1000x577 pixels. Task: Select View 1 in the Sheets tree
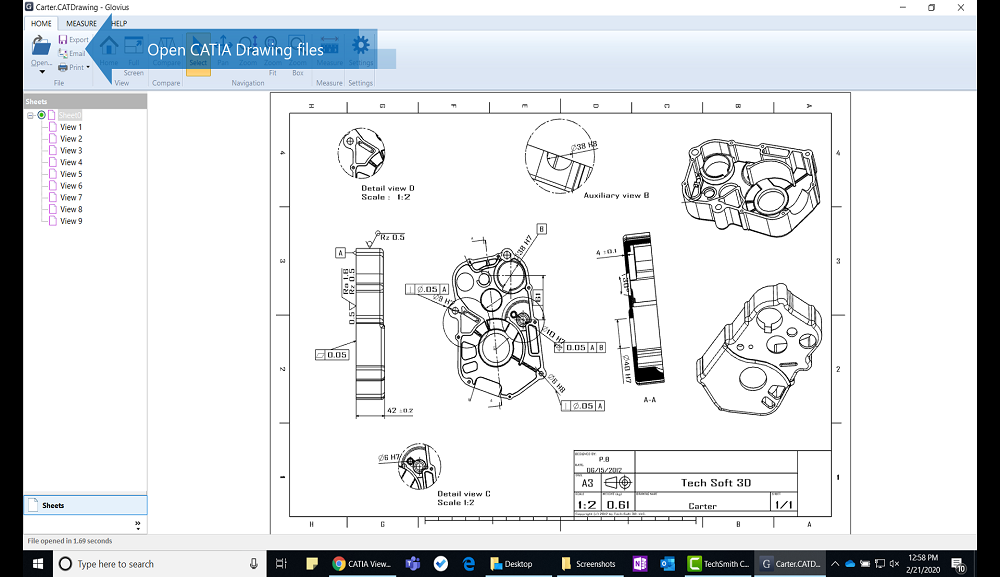71,127
